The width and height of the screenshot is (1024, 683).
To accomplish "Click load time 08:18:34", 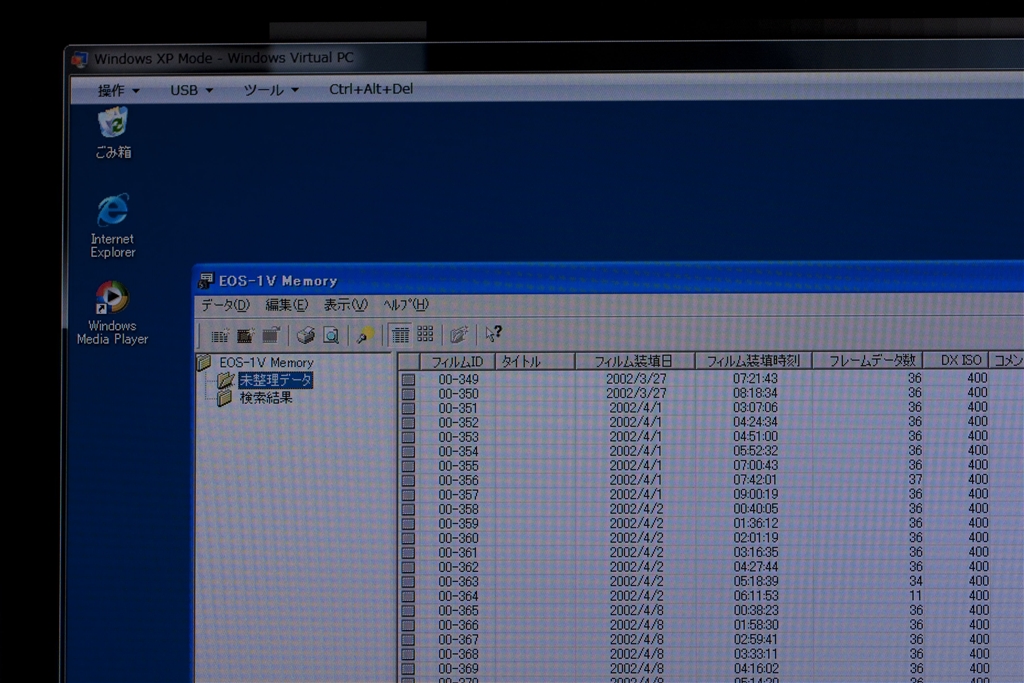I will tap(755, 393).
